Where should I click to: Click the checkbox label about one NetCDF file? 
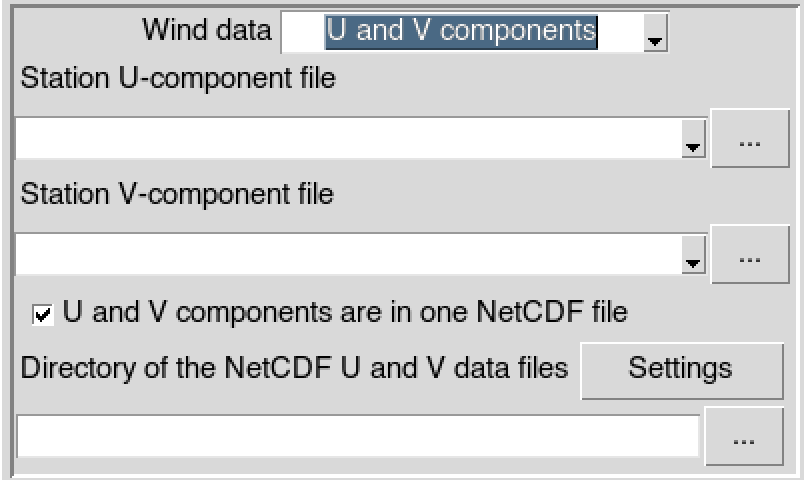345,312
